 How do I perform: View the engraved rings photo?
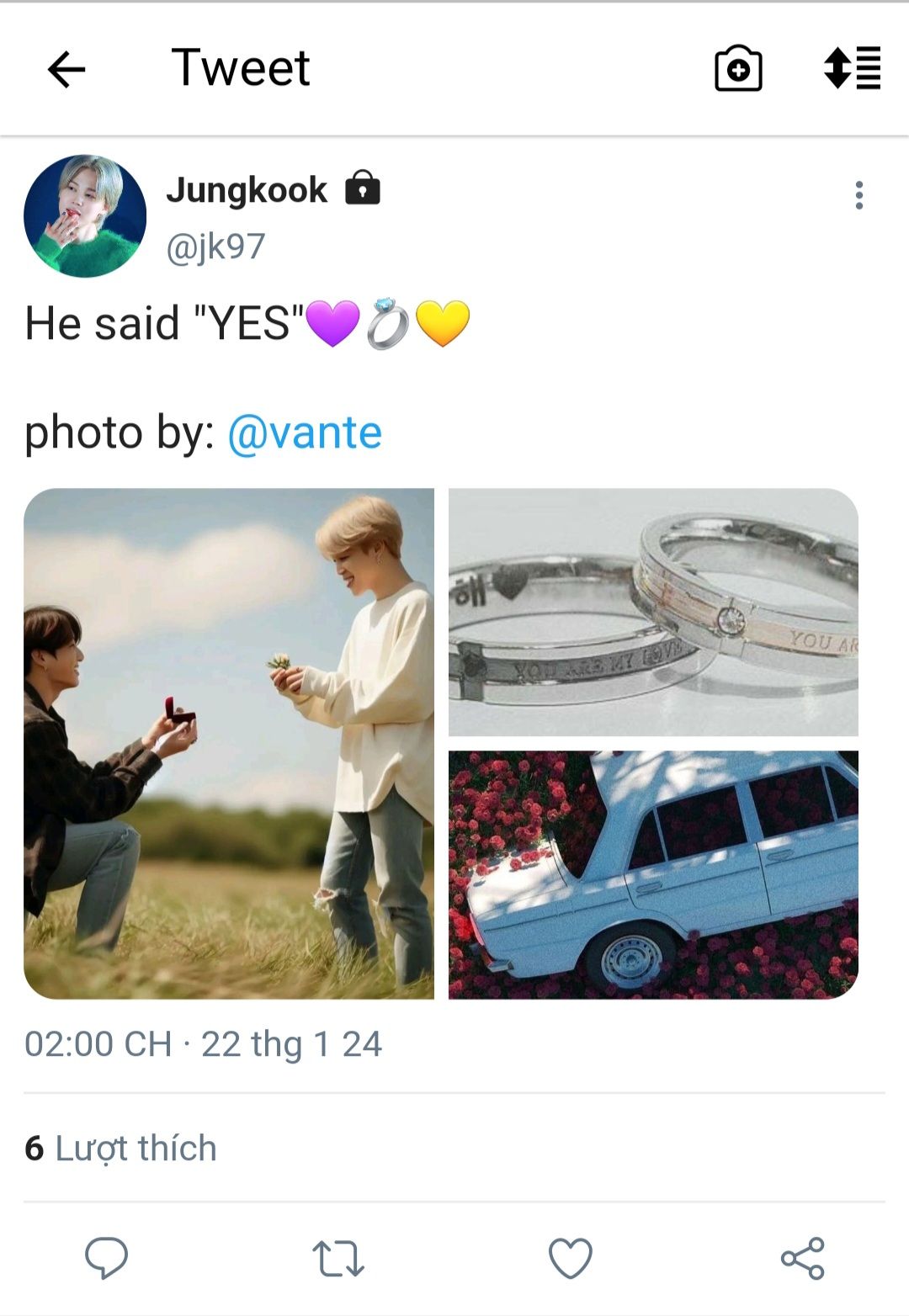(653, 613)
